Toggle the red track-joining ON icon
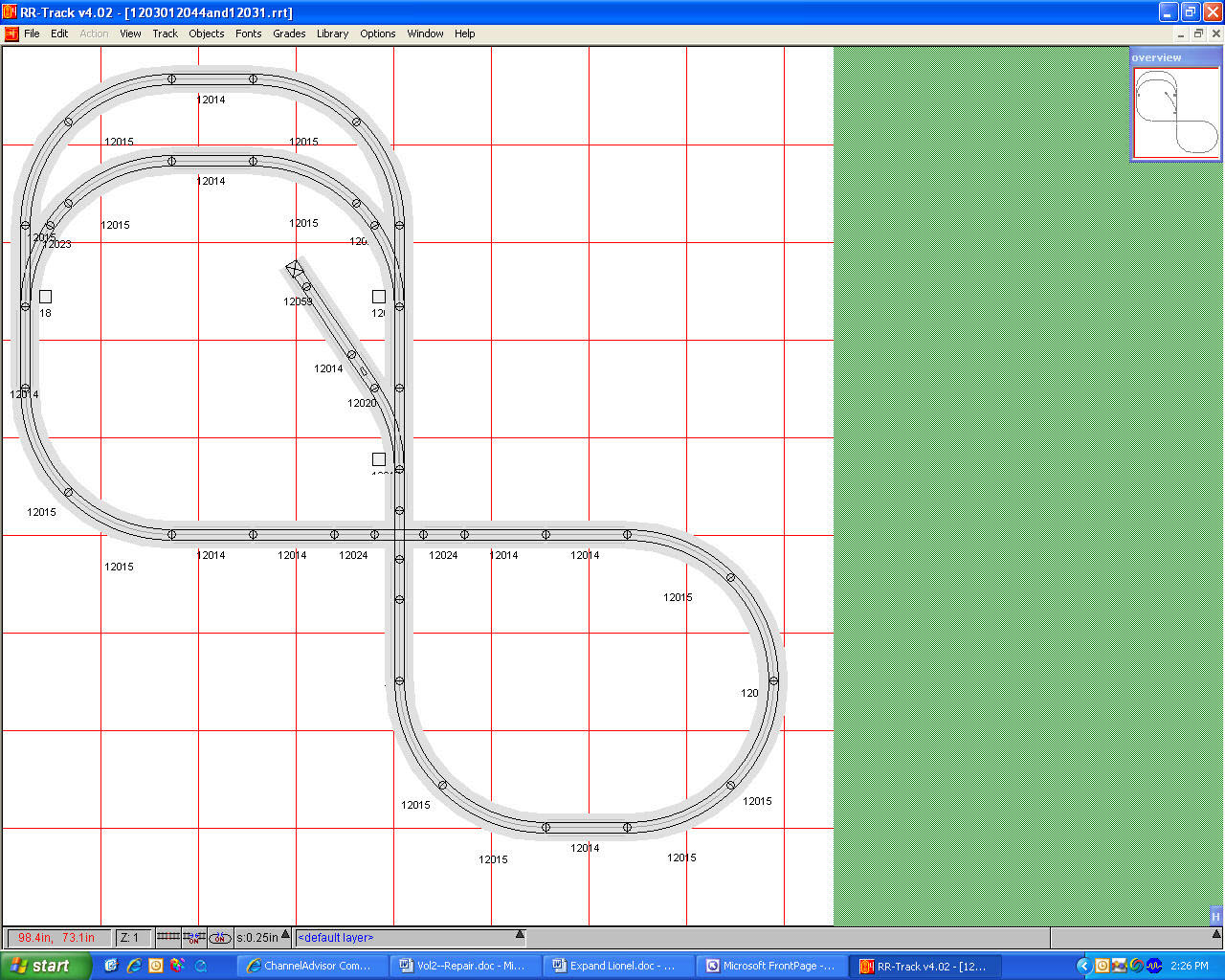1225x980 pixels. 193,937
